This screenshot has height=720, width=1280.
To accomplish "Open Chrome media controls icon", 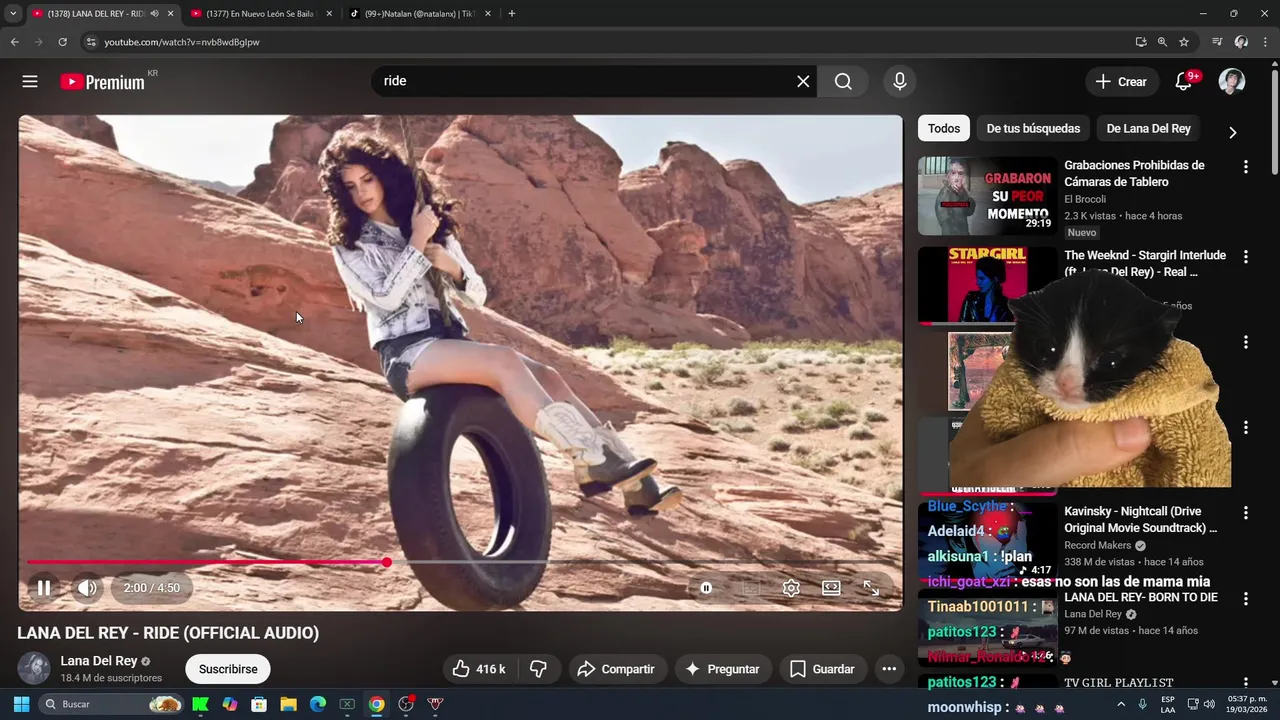I will (1217, 42).
